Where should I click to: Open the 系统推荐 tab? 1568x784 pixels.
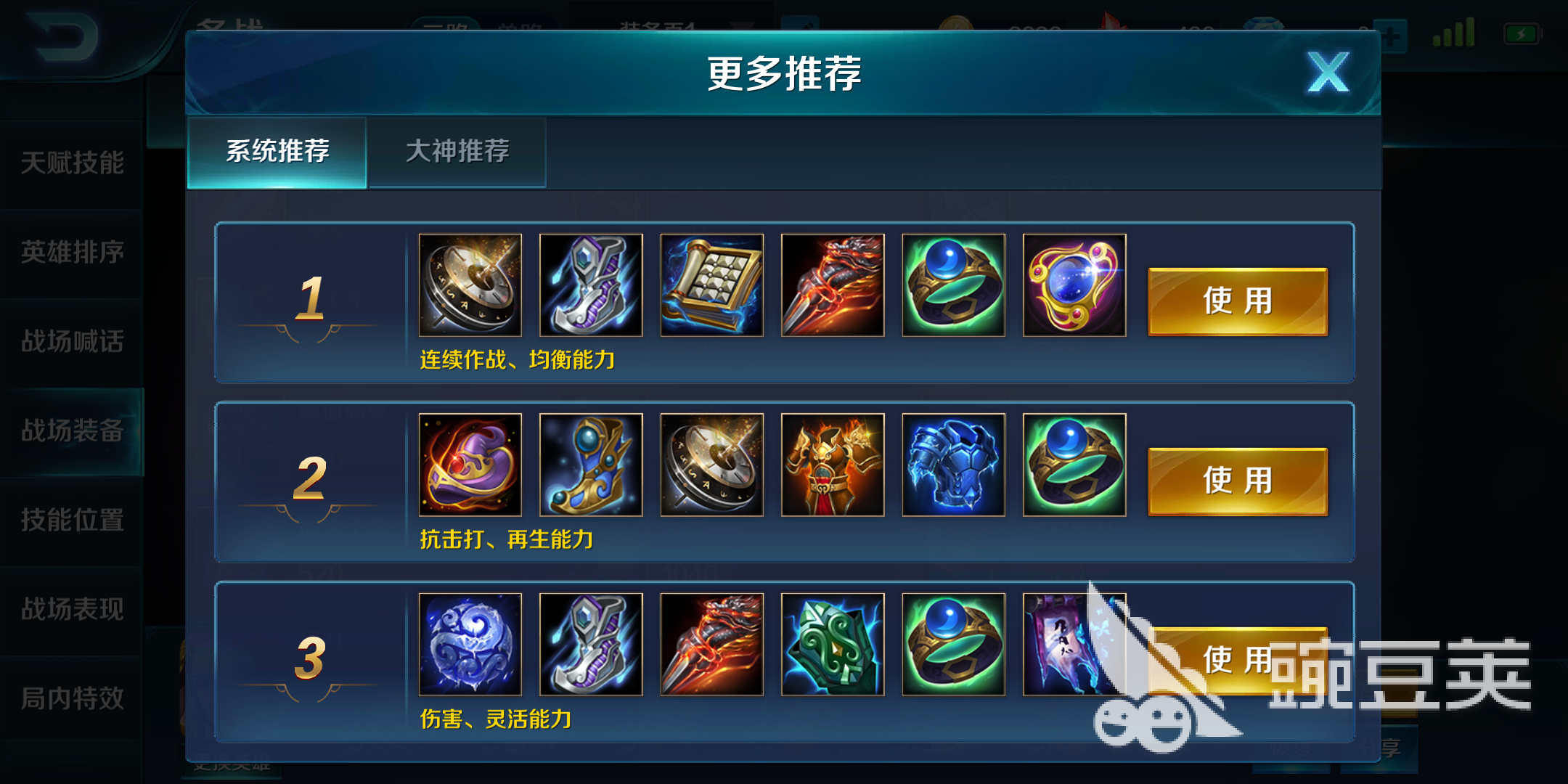(x=277, y=152)
